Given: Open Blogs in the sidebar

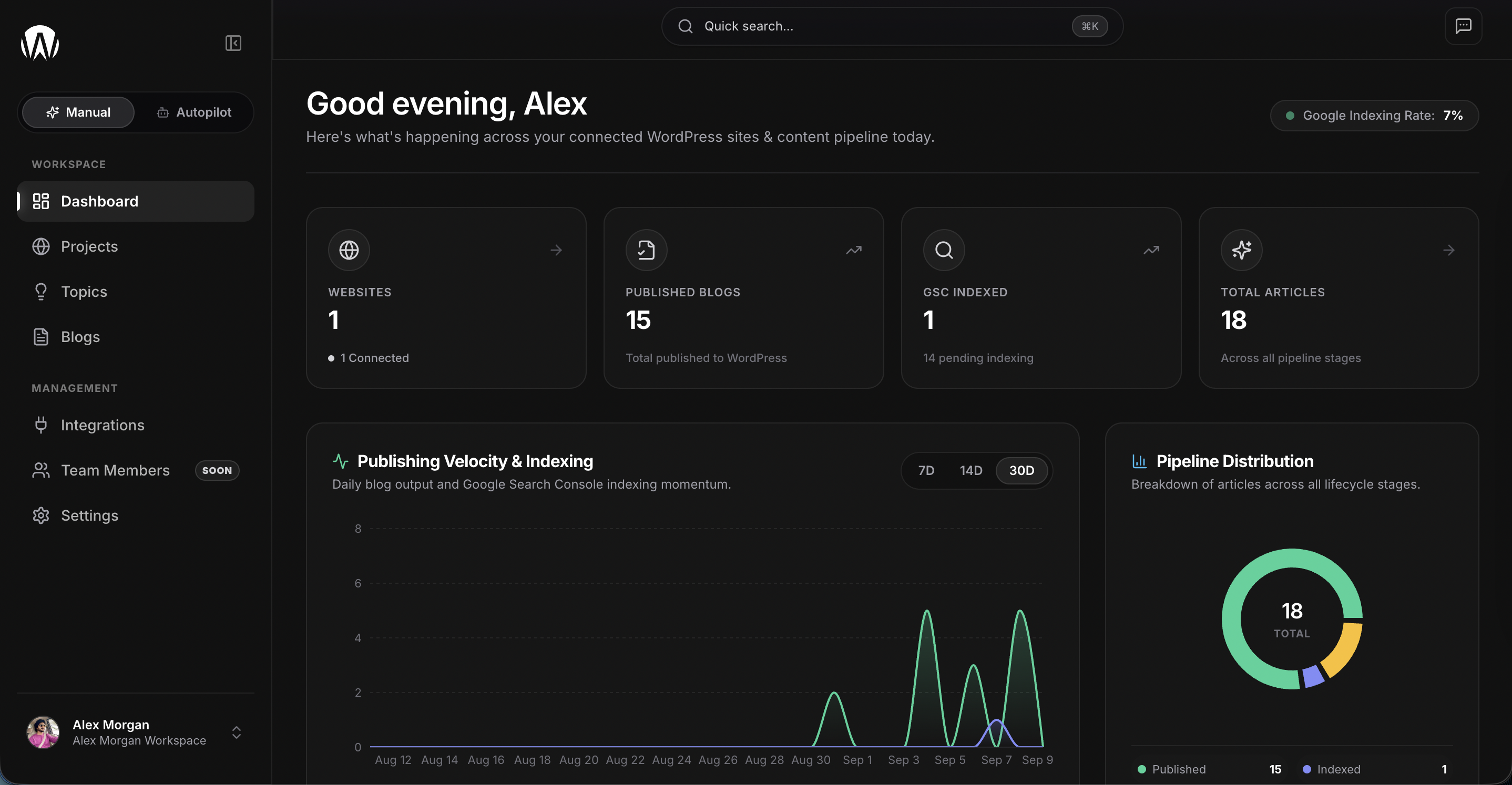Looking at the screenshot, I should pos(136,337).
